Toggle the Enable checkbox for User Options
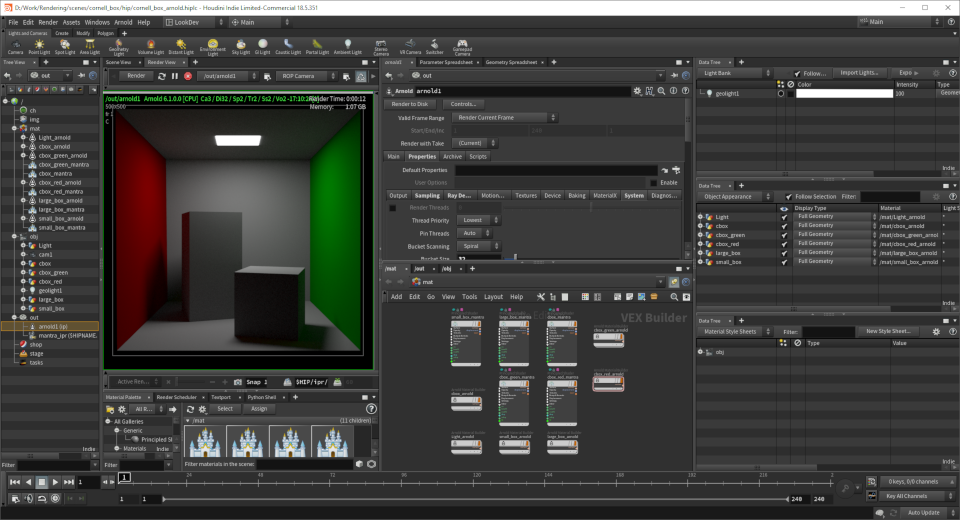The width and height of the screenshot is (960, 520). [x=653, y=183]
